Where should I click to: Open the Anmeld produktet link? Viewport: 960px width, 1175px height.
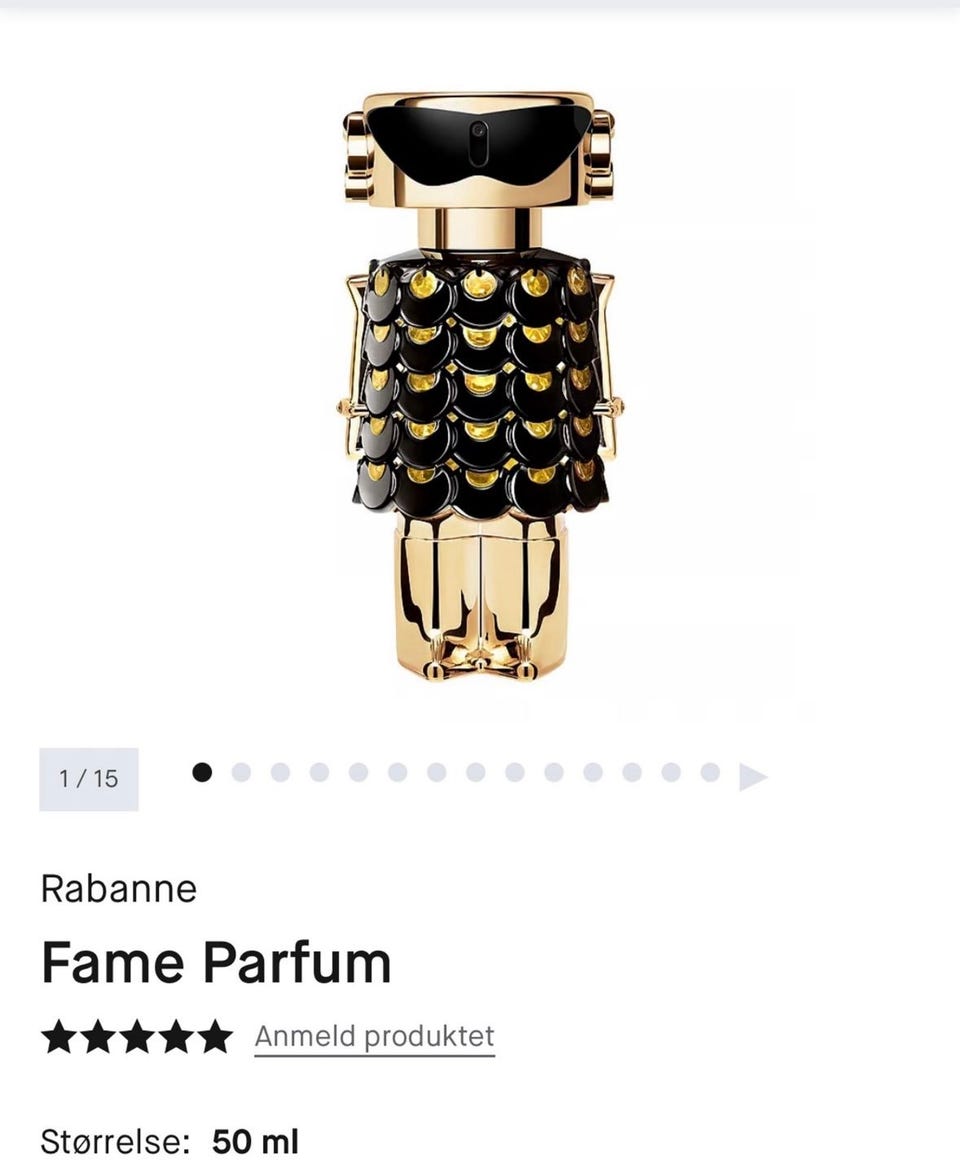(x=375, y=1037)
